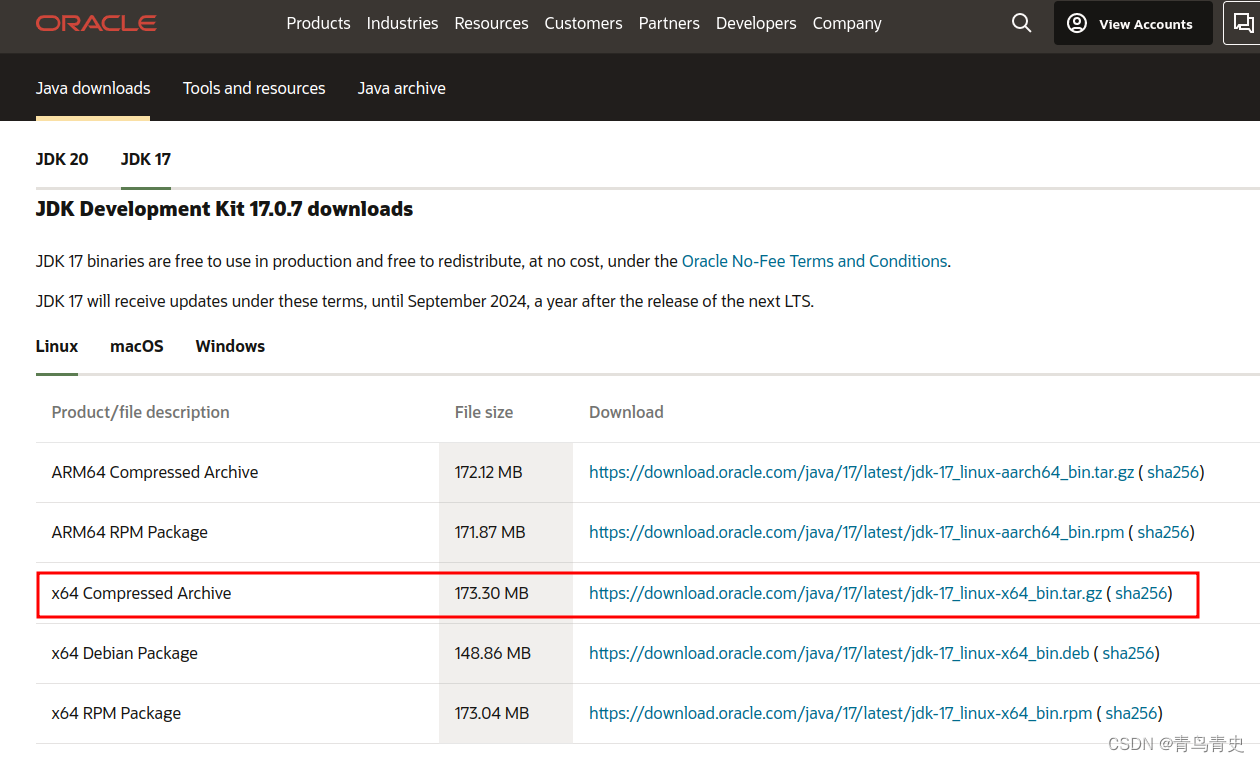
Task: Open Oracle No-Fee Terms and Conditions link
Action: [x=814, y=261]
